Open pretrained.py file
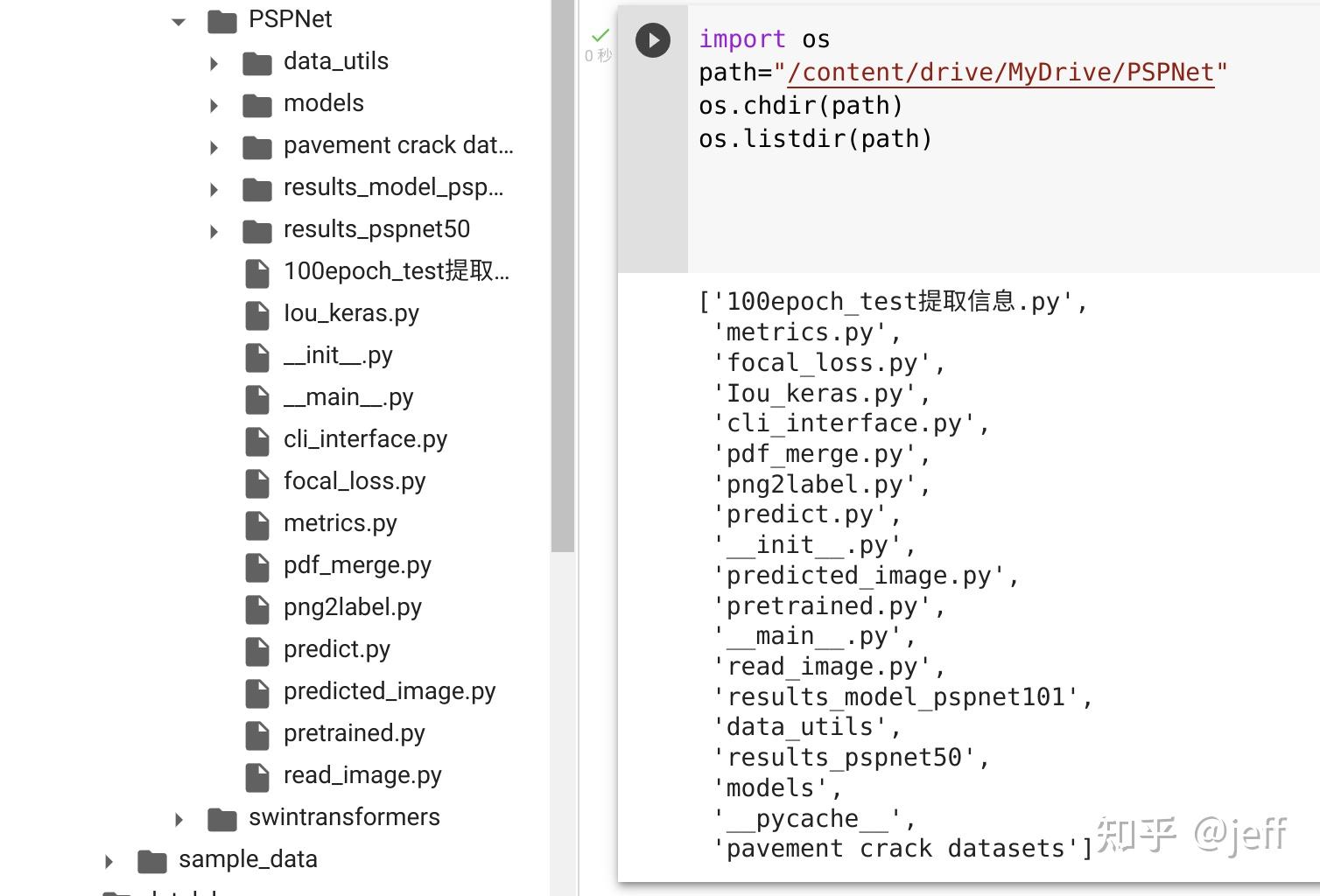1320x896 pixels. pyautogui.click(x=354, y=733)
